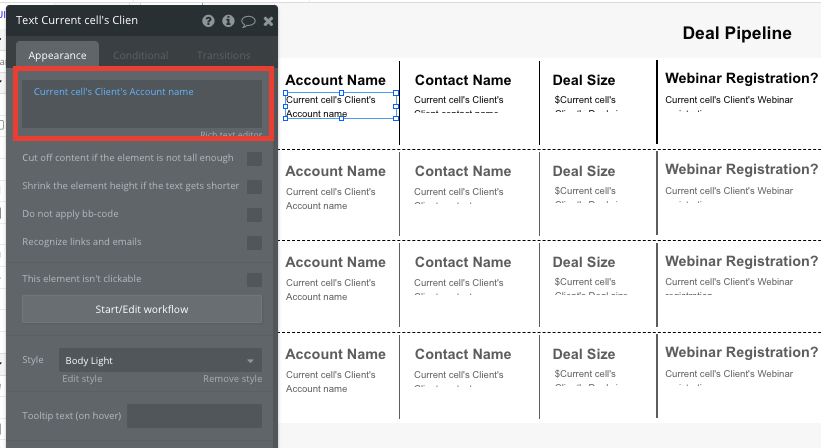Click the Tooltip text input field
This screenshot has width=821, height=448.
click(194, 416)
